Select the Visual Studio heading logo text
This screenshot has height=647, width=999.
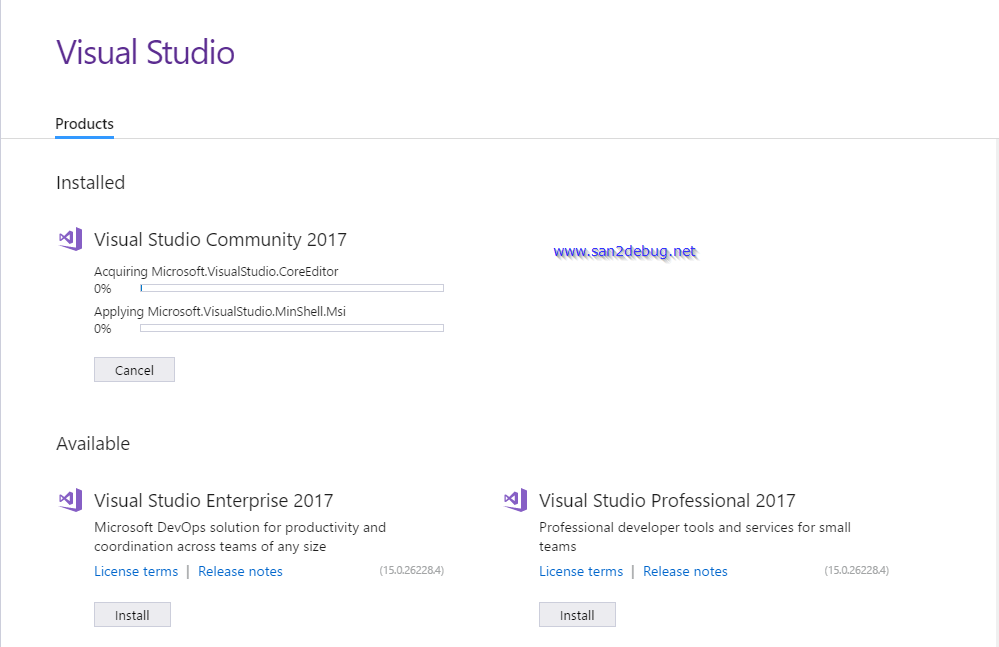tap(145, 52)
